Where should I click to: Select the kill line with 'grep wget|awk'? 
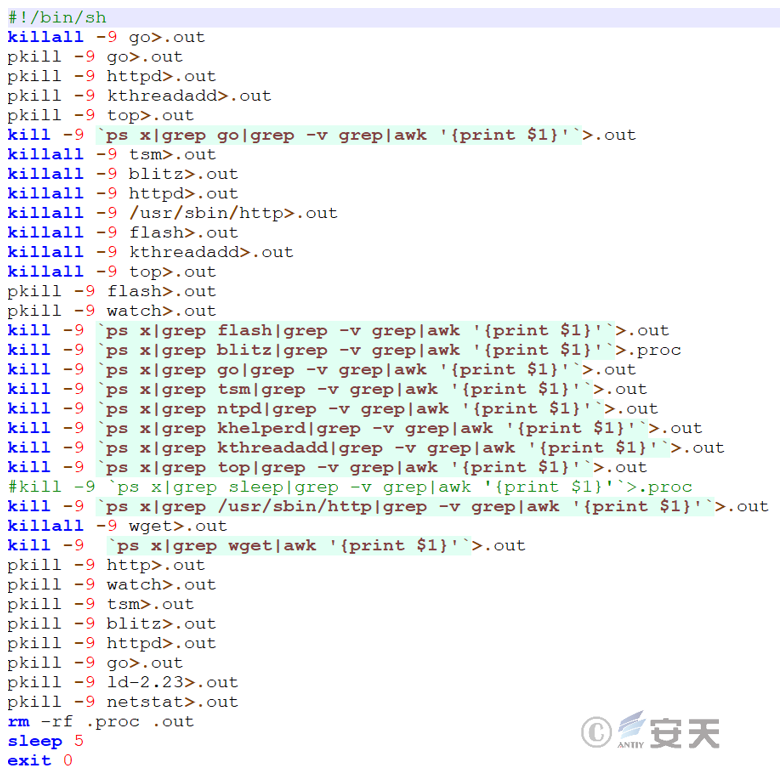pyautogui.click(x=266, y=546)
